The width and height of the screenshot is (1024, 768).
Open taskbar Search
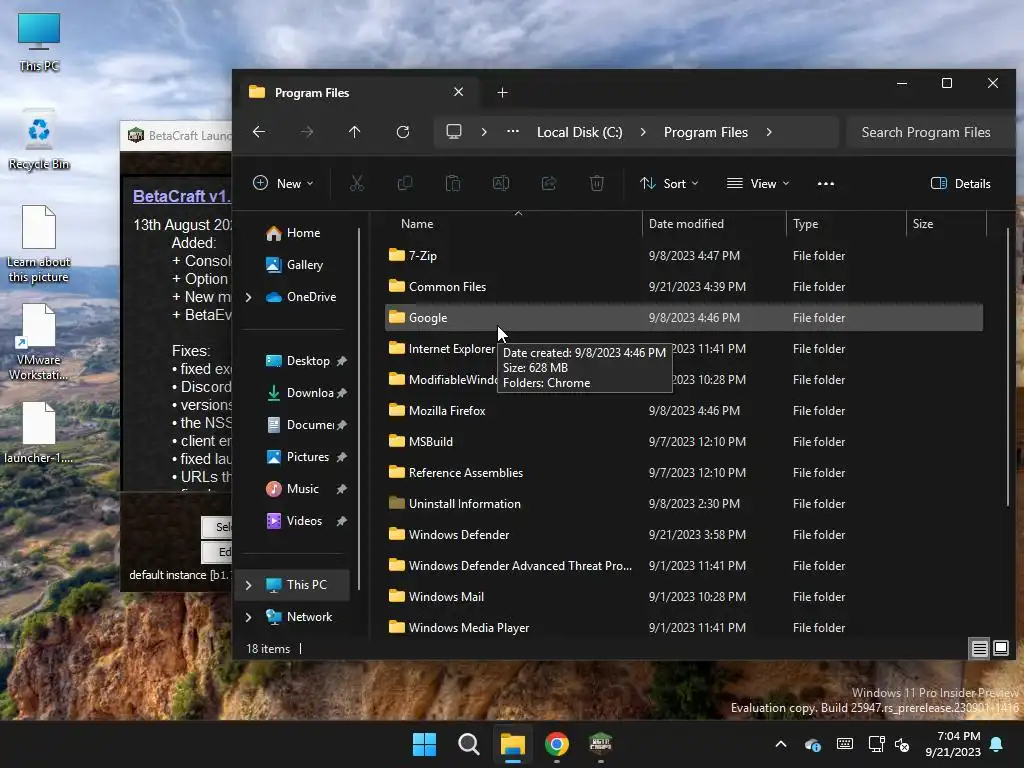coord(468,744)
